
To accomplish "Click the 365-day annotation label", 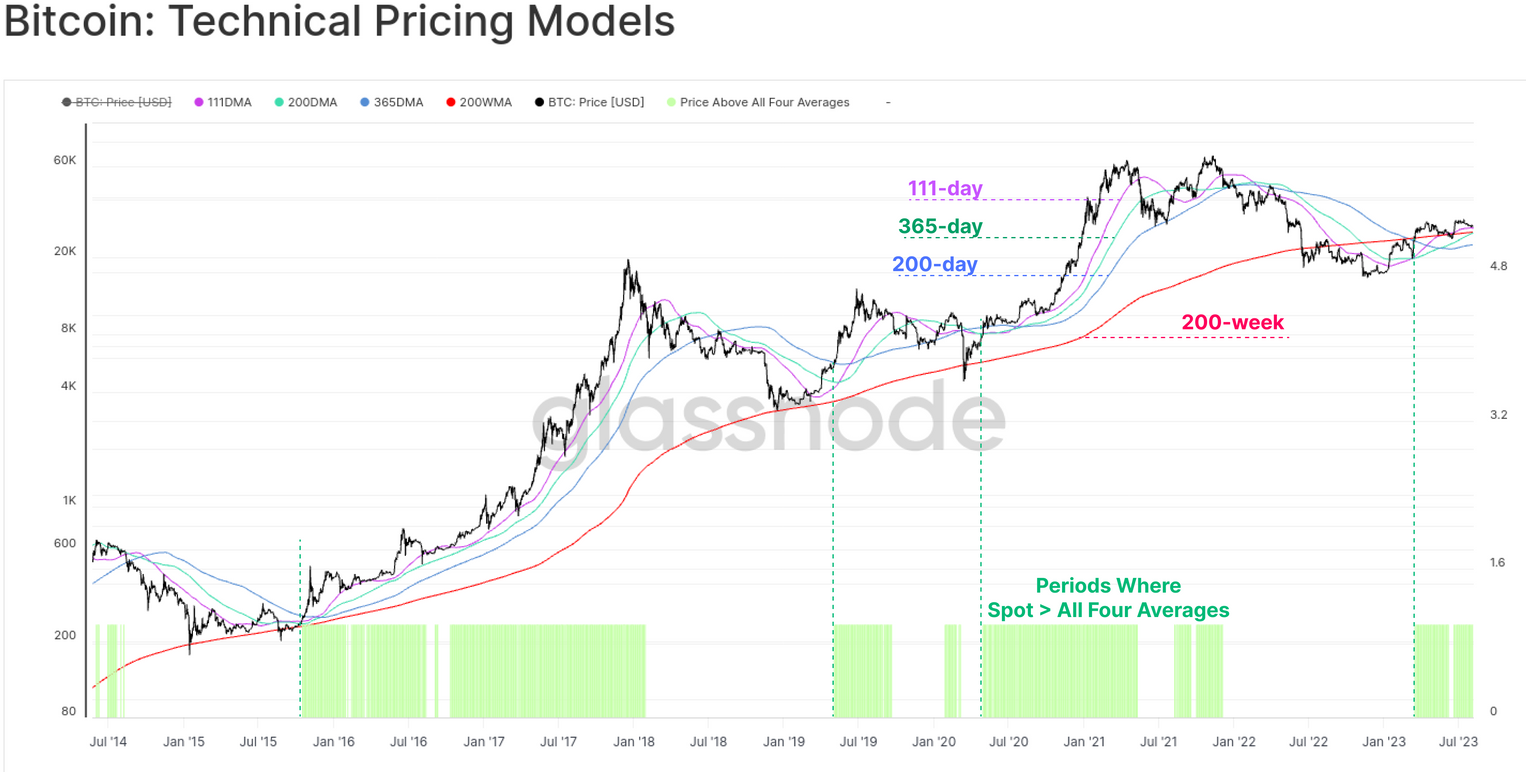I will (x=940, y=227).
